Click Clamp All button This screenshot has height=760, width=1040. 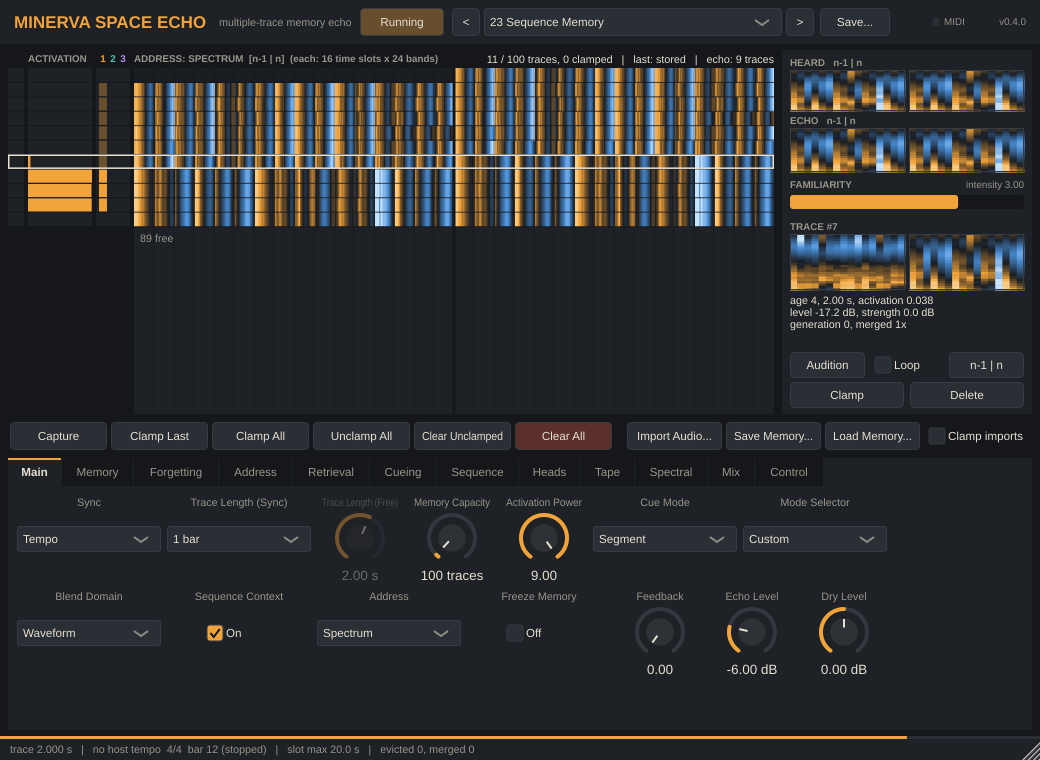coord(260,436)
